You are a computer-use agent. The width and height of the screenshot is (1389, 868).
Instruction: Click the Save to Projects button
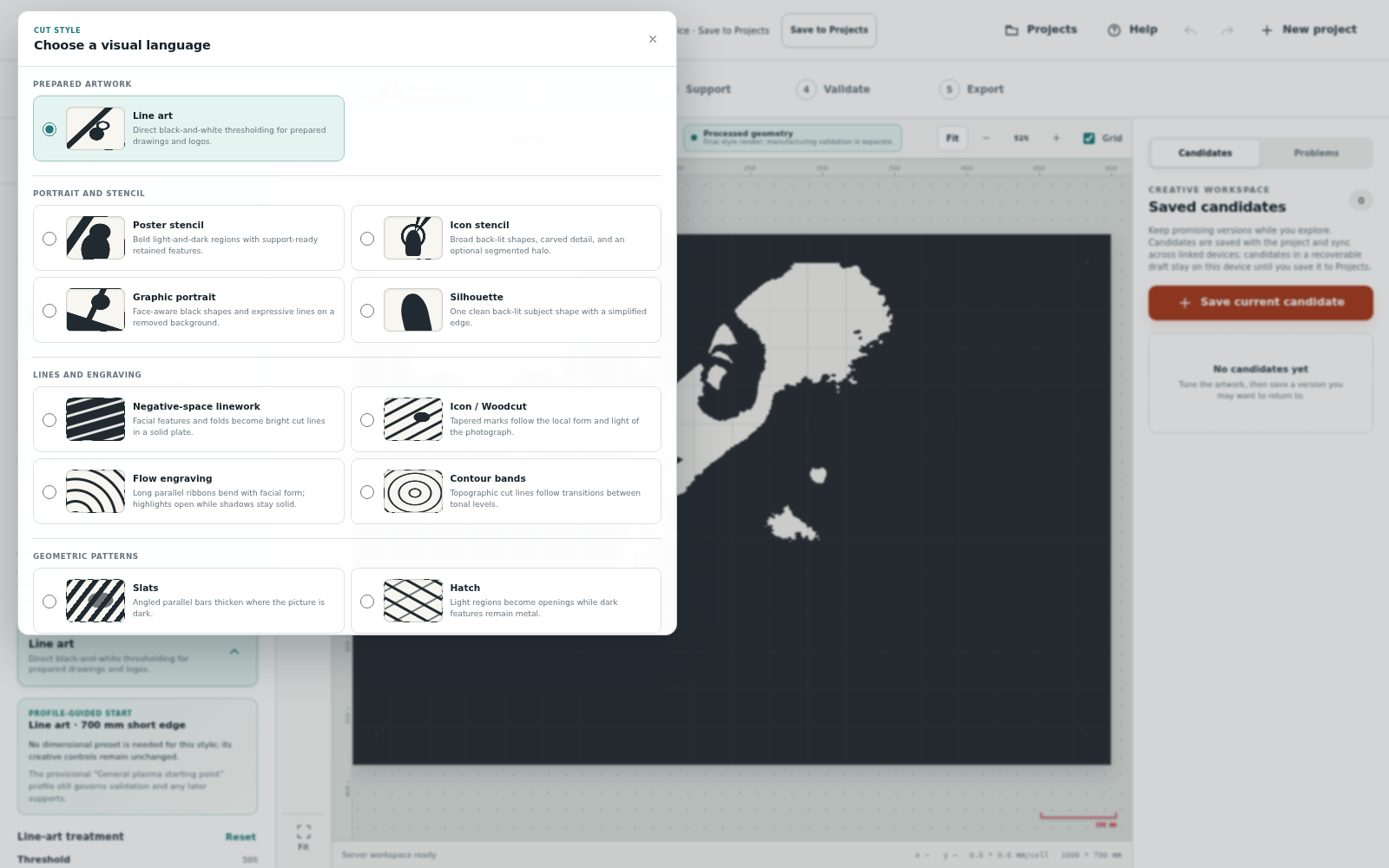click(829, 30)
